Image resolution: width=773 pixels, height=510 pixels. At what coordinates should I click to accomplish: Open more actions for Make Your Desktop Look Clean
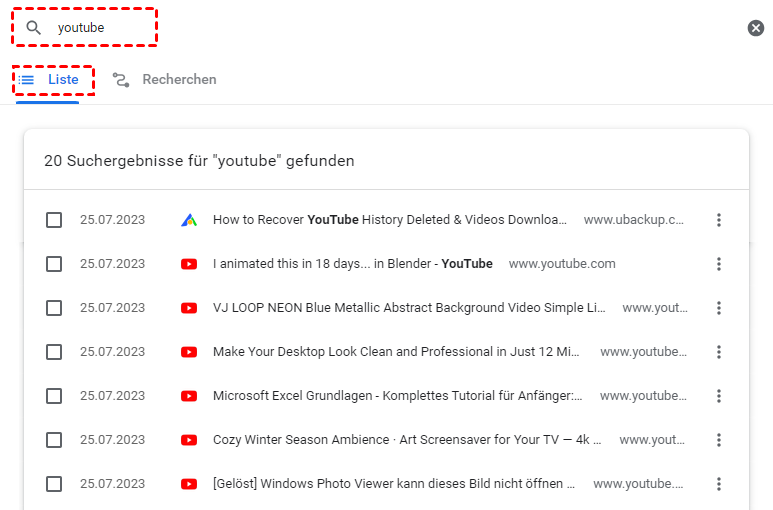pyautogui.click(x=719, y=352)
